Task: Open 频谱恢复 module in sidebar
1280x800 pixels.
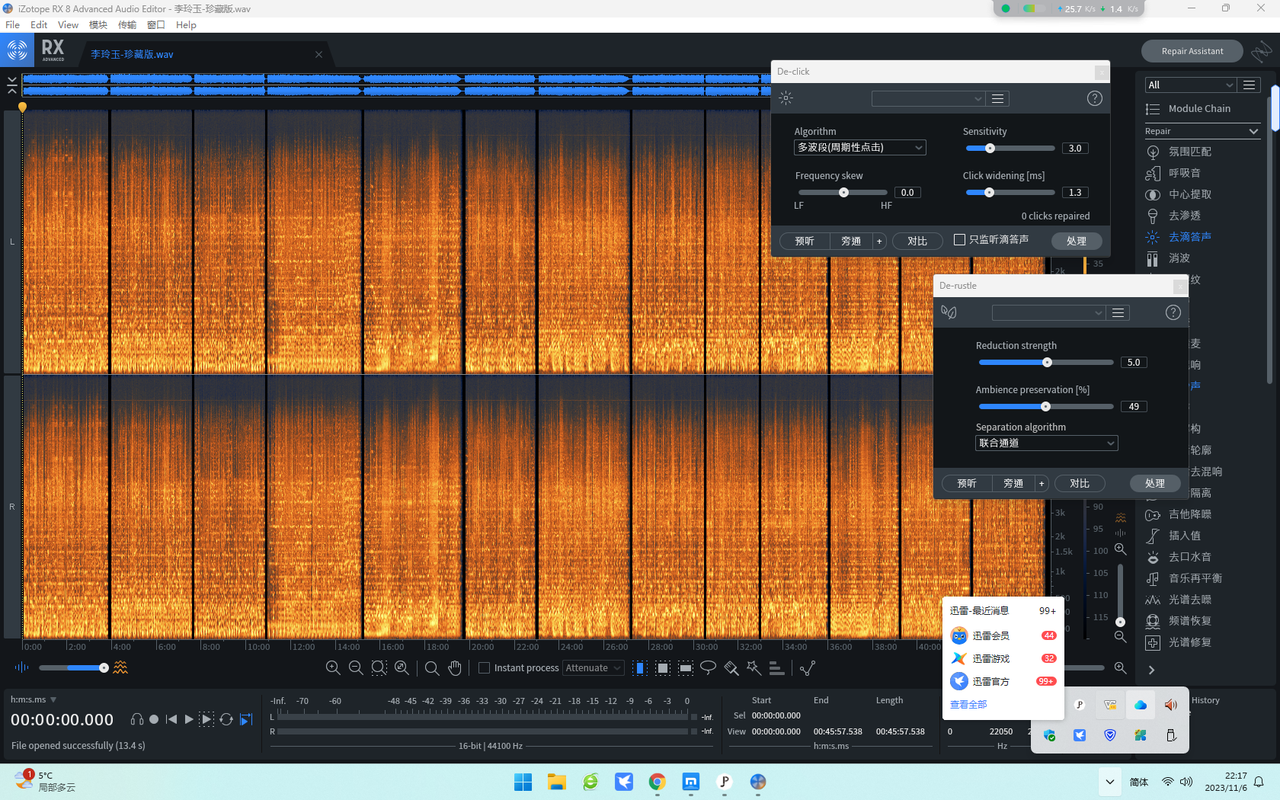Action: coord(1189,621)
